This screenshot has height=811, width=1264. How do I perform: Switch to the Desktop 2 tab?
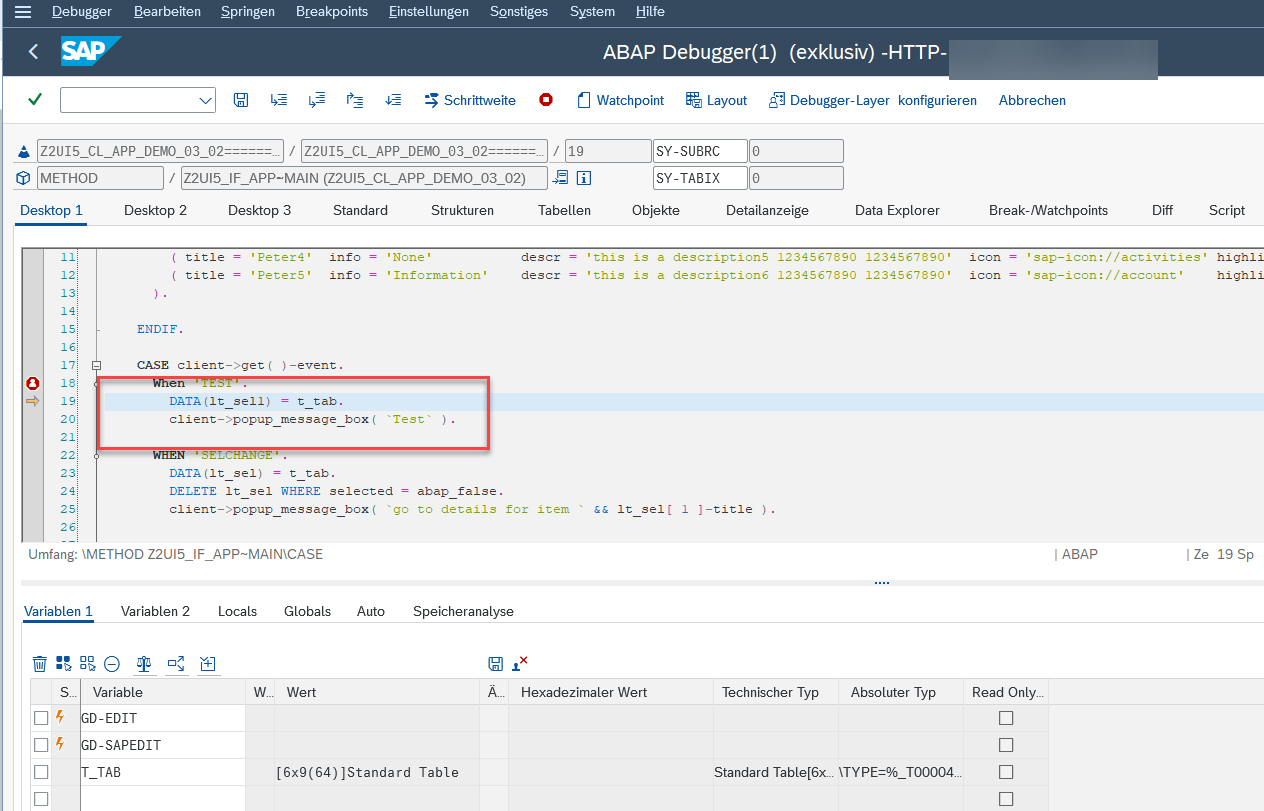click(x=155, y=210)
